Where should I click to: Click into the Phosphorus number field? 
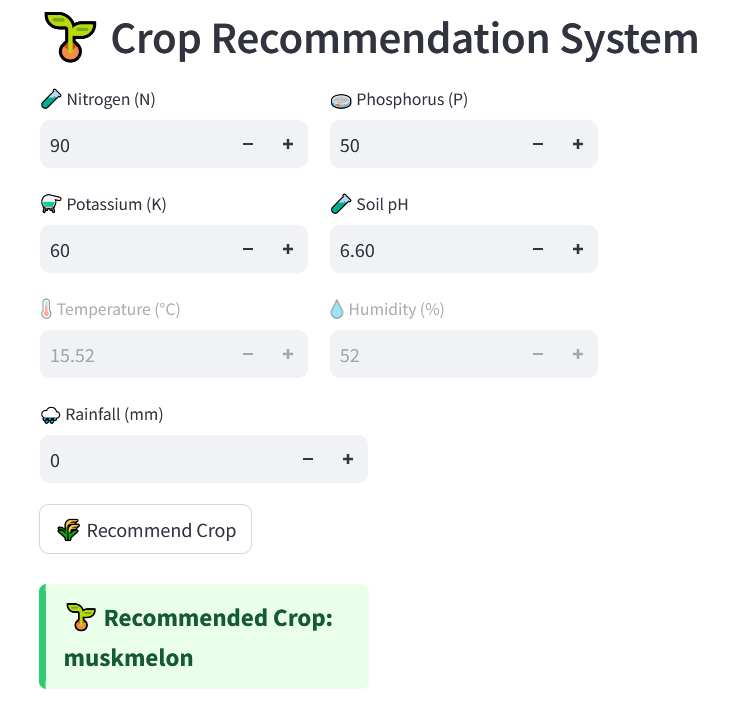[420, 145]
